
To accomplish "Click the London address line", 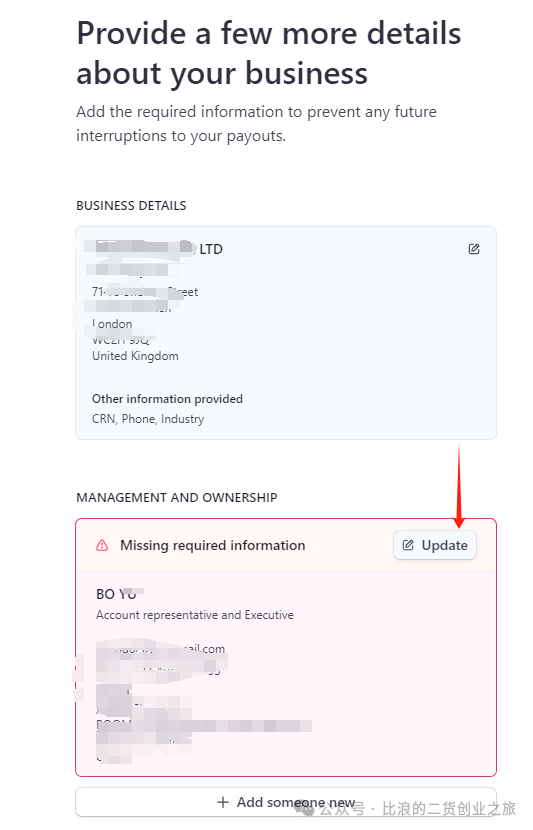I will pos(112,324).
